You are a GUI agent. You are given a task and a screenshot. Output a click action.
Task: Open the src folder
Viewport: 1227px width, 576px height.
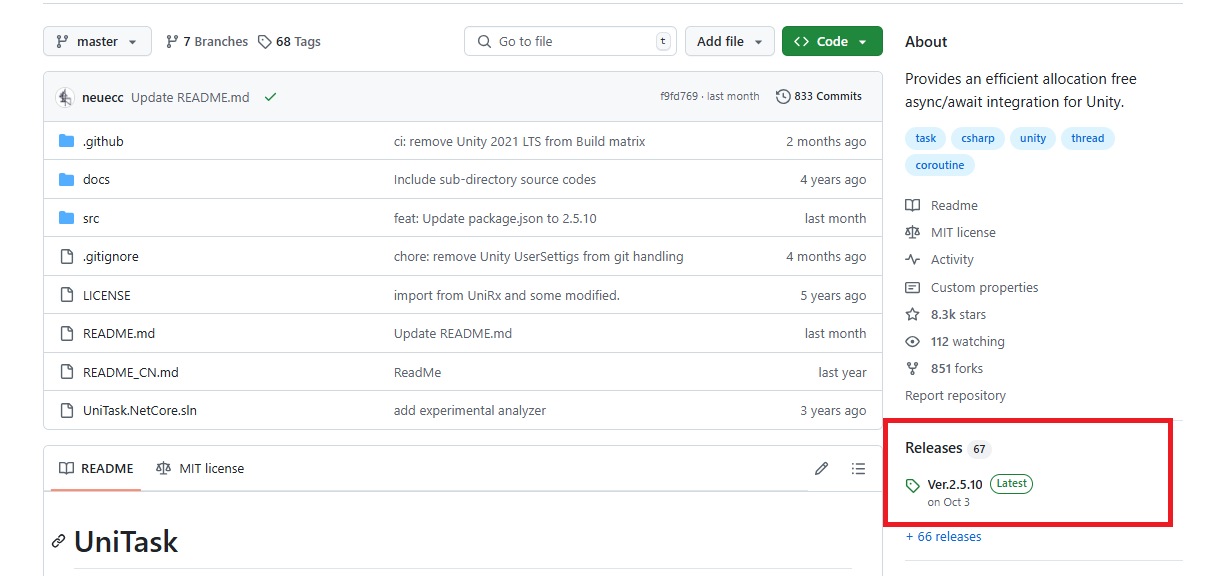point(91,218)
